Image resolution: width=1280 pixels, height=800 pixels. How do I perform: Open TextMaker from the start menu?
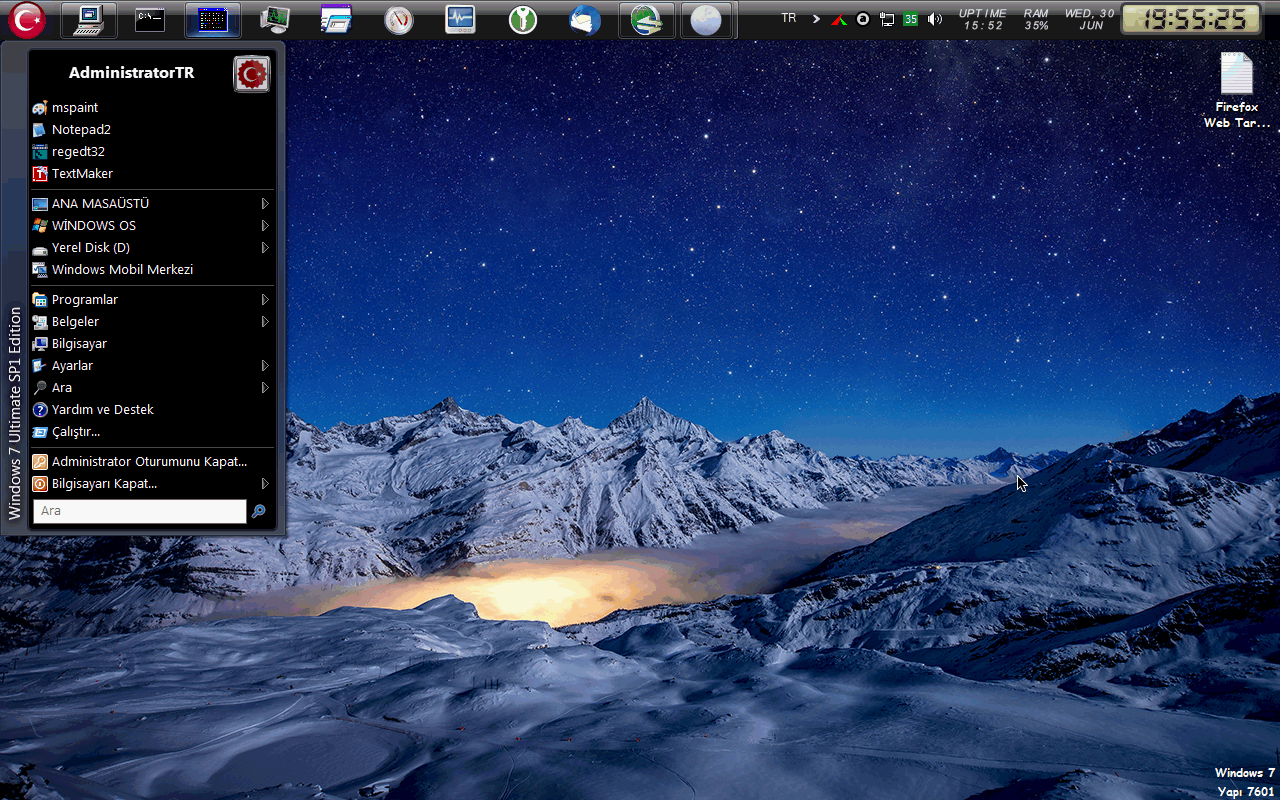tap(153, 173)
